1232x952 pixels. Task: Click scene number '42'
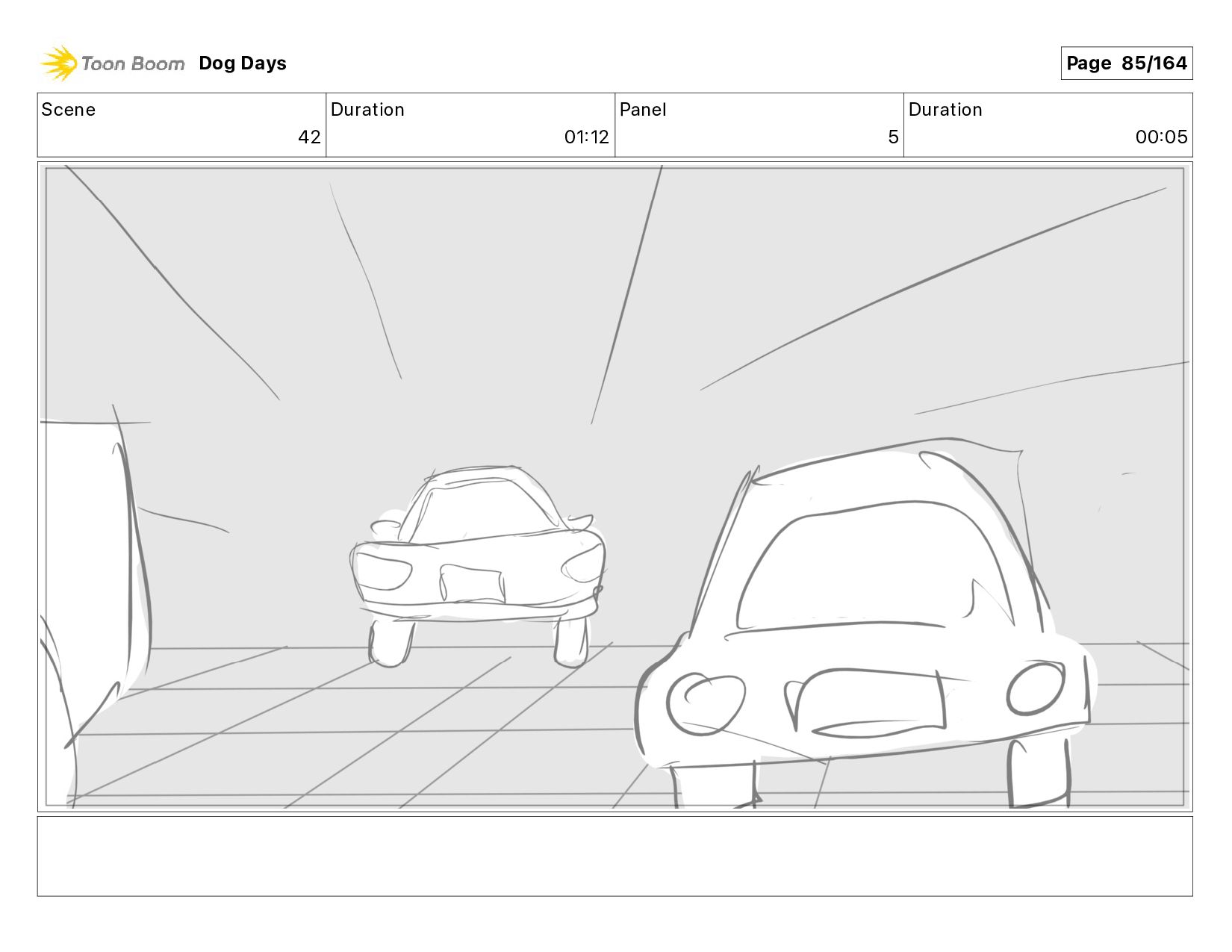(309, 137)
